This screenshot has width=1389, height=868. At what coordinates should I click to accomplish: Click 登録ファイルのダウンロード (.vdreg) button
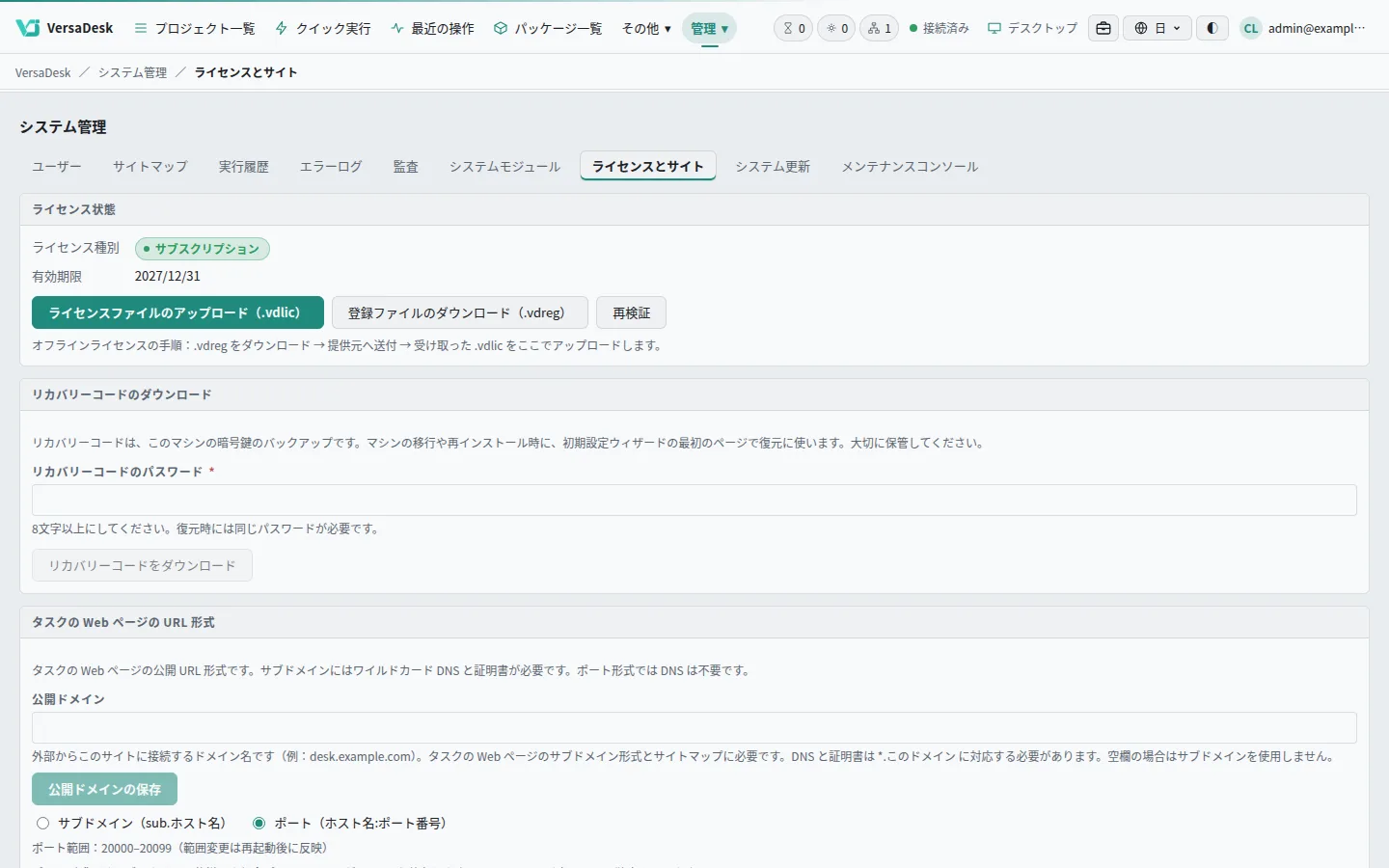460,312
